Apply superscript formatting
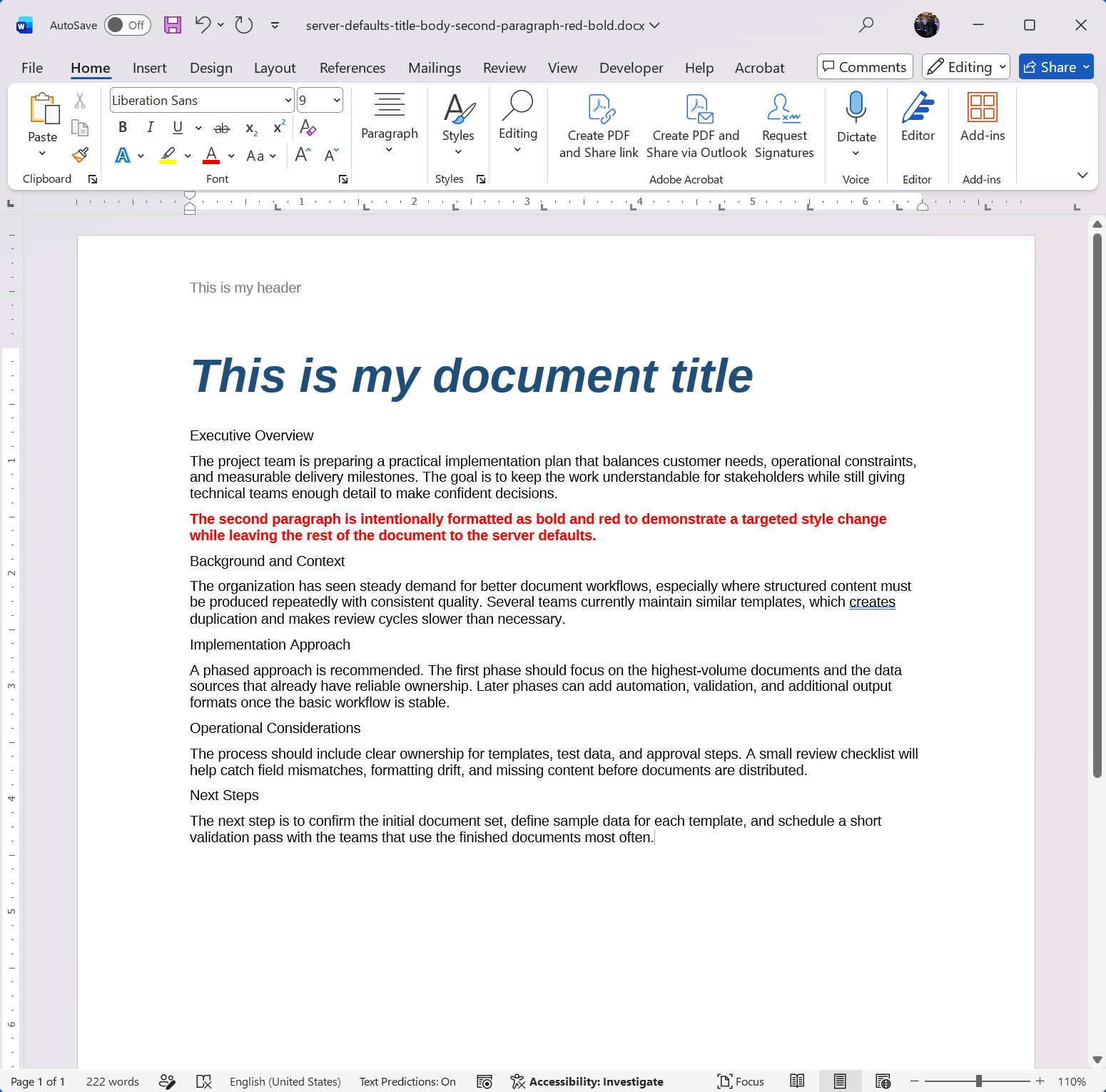Viewport: 1106px width, 1092px height. [279, 128]
